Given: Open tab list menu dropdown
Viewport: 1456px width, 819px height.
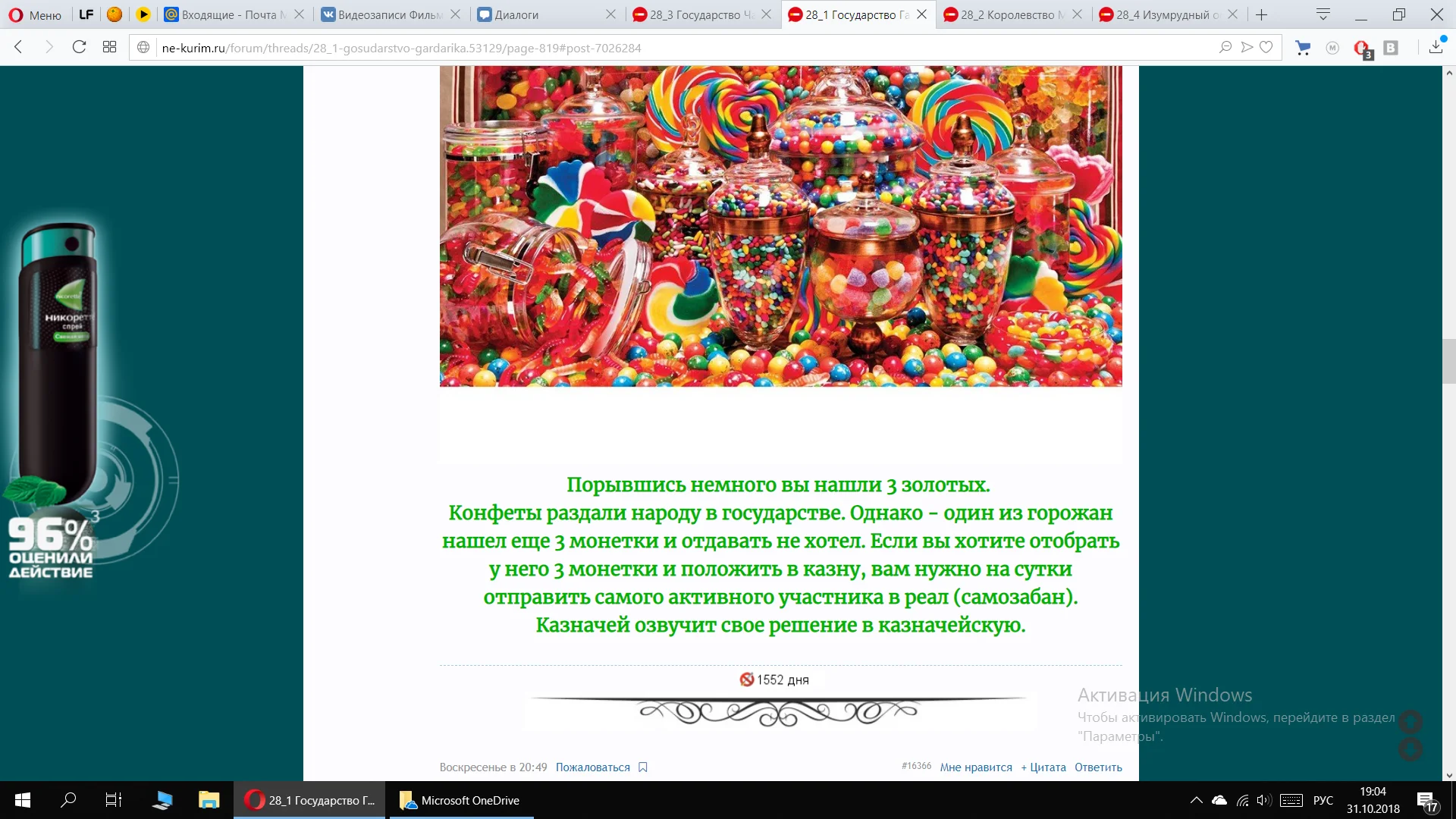Looking at the screenshot, I should (x=1323, y=14).
